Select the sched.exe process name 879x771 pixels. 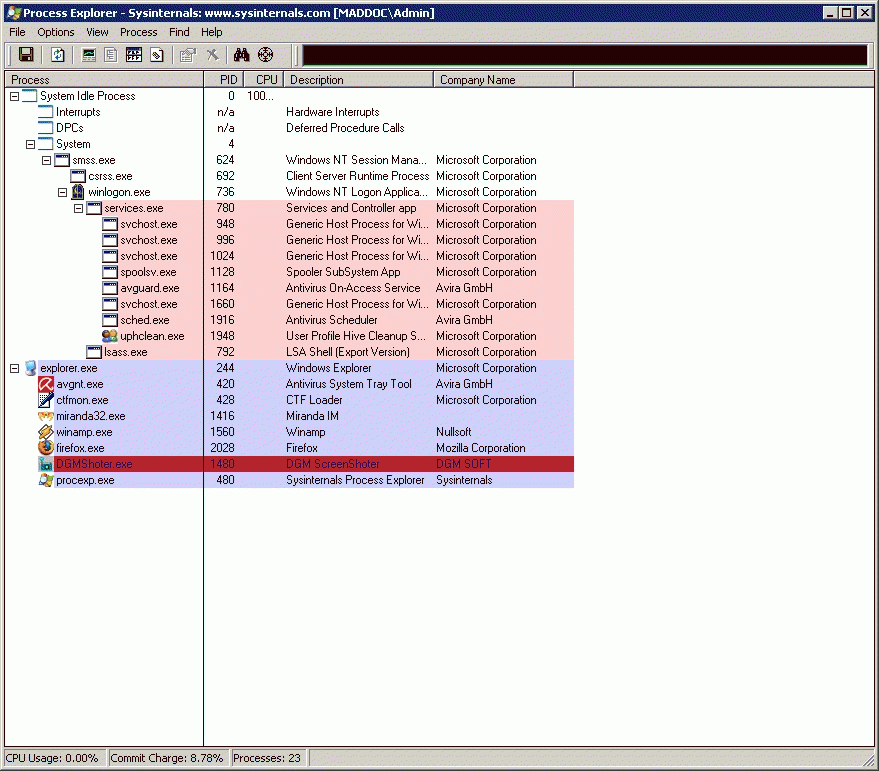[x=145, y=320]
